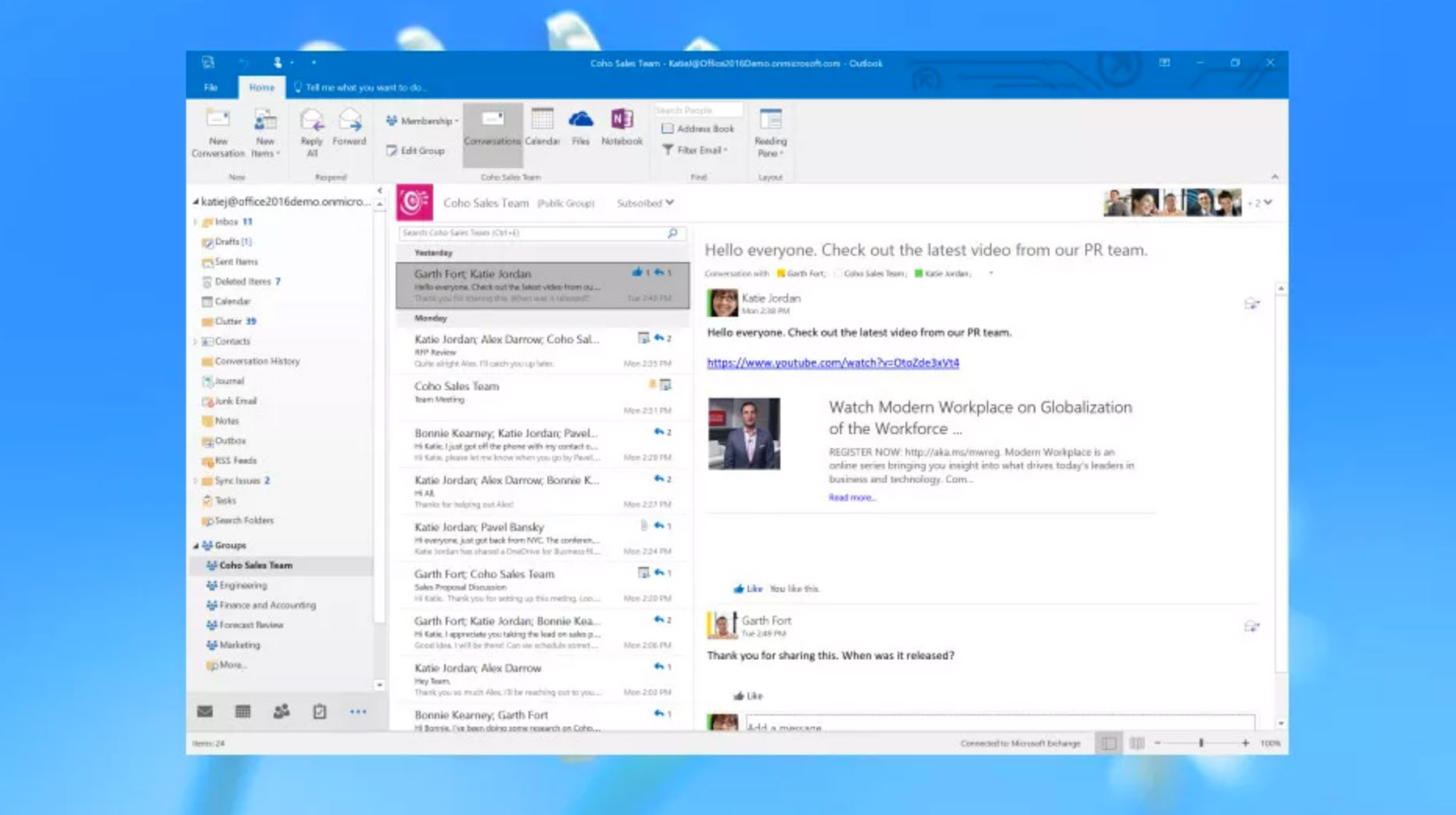Toggle Like on Katie Jordan's message
Screen dimensions: 1456x815
748,588
